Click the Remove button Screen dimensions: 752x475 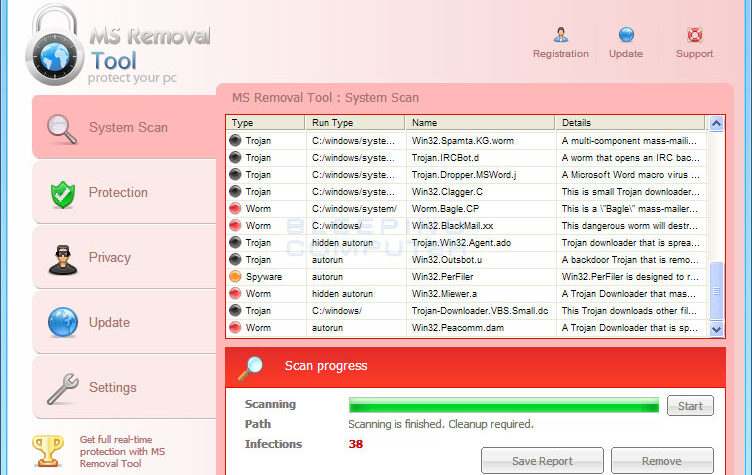[661, 461]
